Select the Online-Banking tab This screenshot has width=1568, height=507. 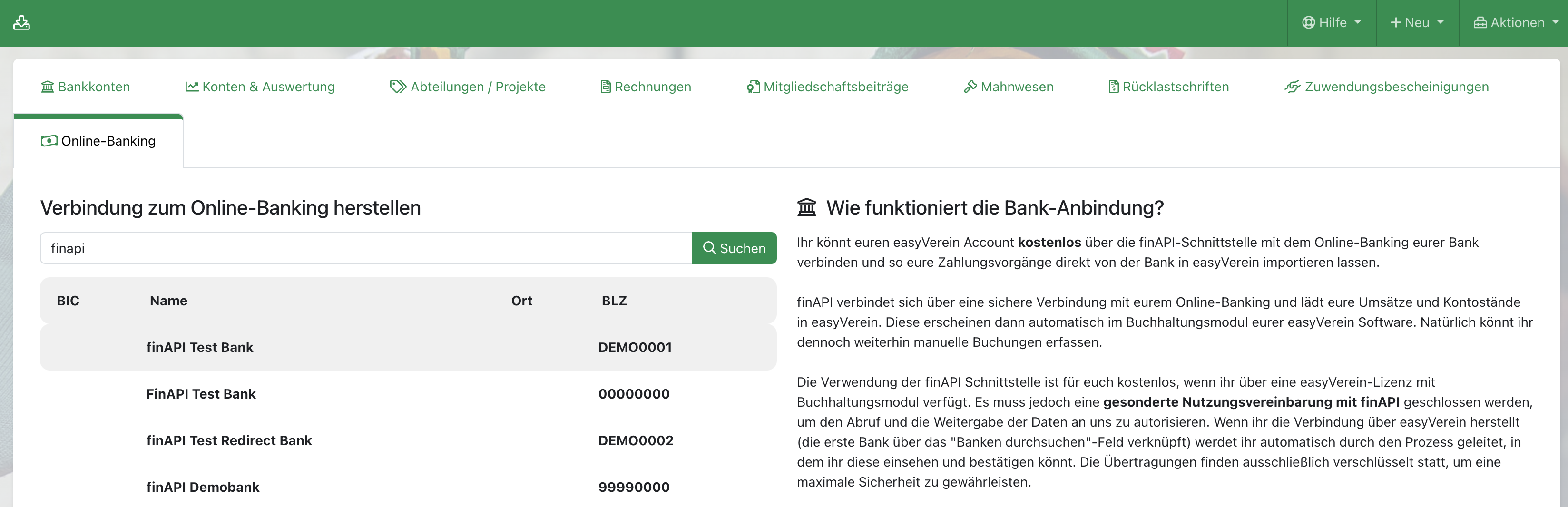(98, 141)
